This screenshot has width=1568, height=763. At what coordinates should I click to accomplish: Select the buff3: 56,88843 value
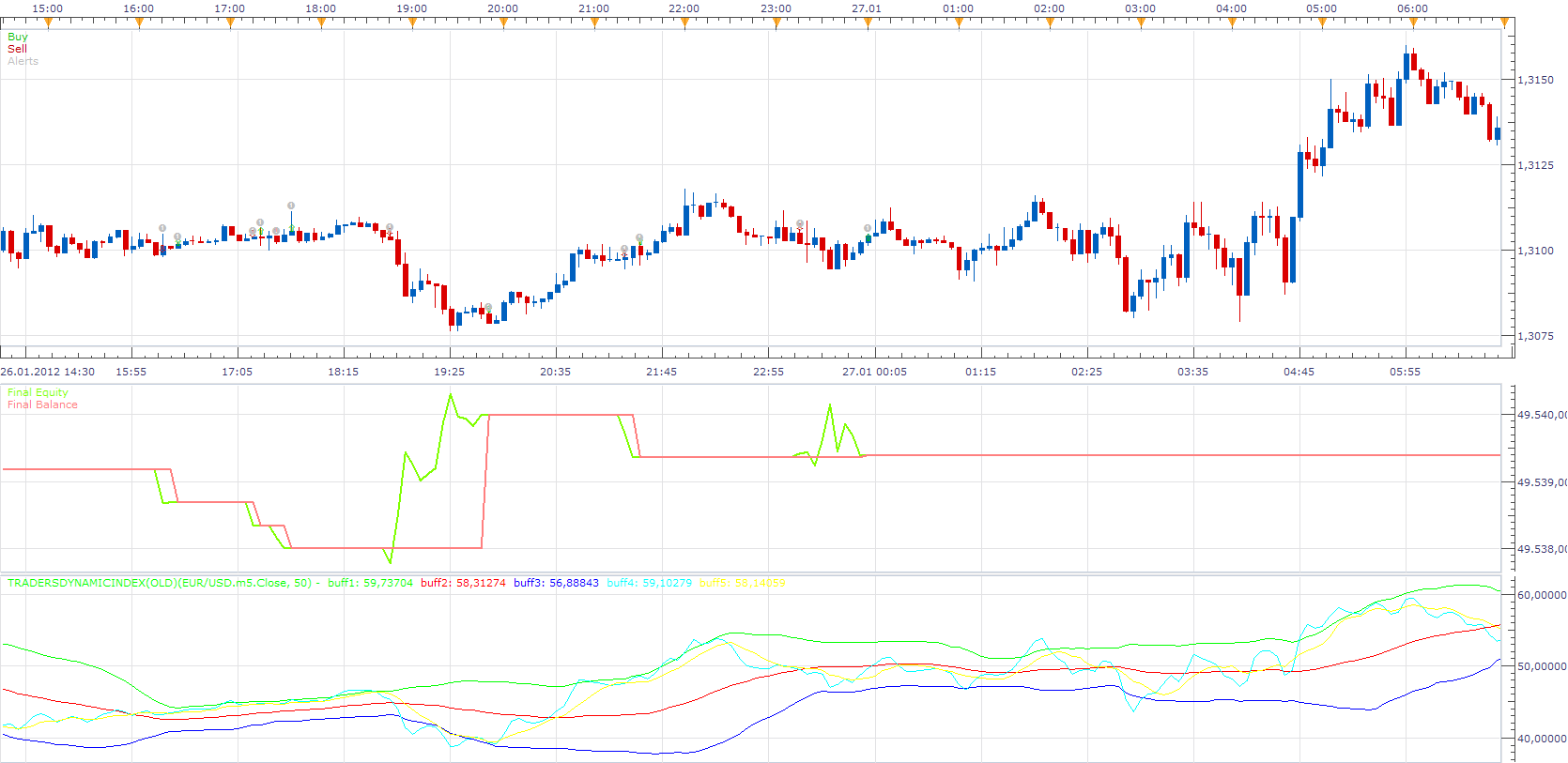click(556, 583)
